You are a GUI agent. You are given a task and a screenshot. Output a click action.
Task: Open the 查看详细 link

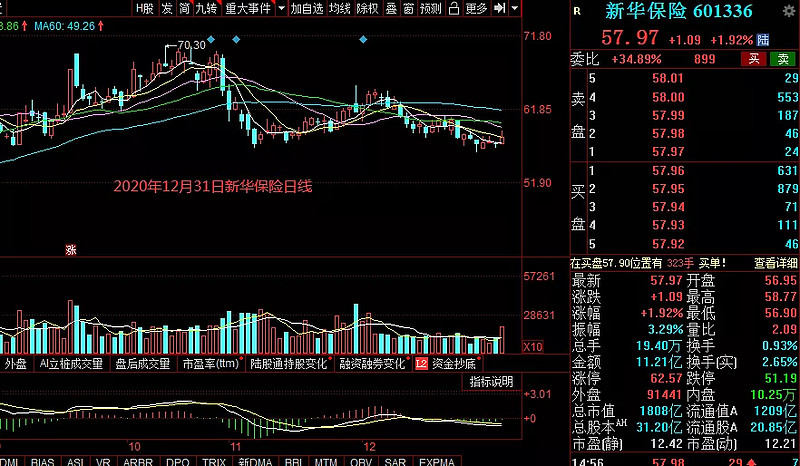[x=776, y=263]
